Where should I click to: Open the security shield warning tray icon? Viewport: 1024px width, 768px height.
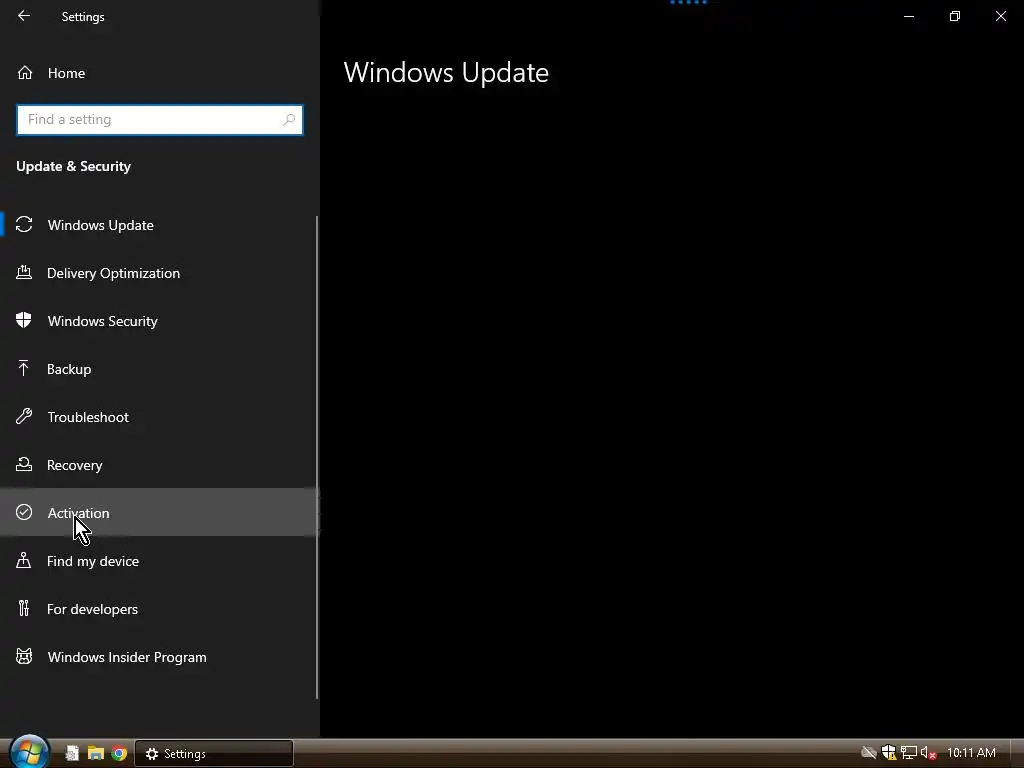(x=889, y=753)
